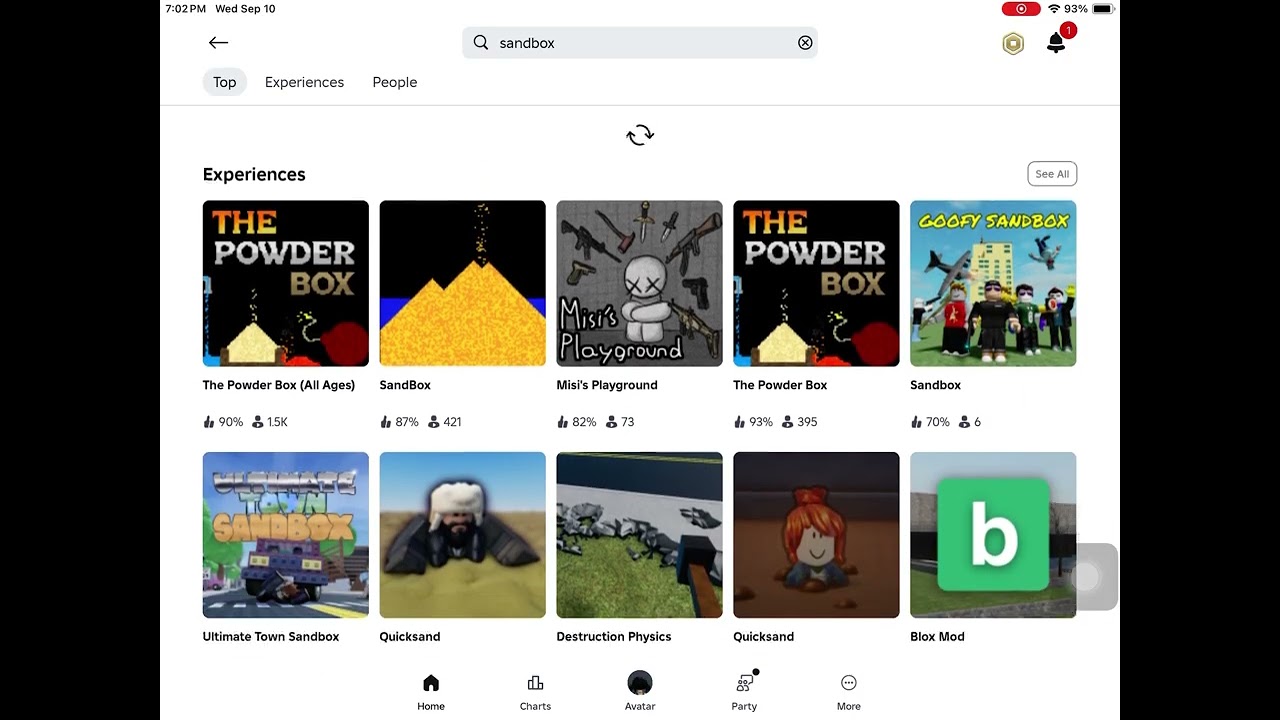Open Charts in bottom navigation

535,692
